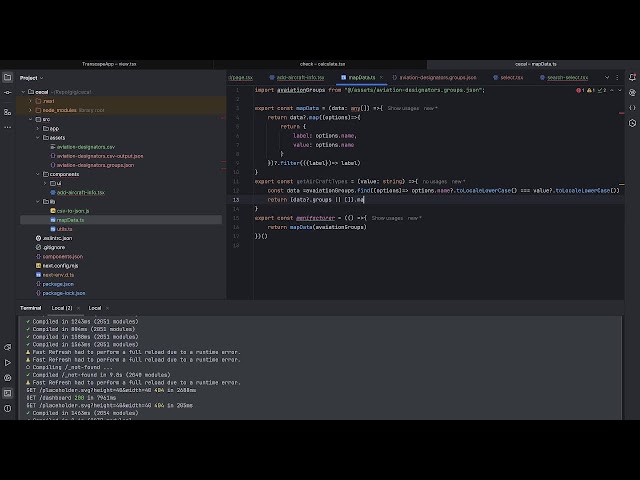Viewport: 640px width, 480px height.
Task: Show hidden editor tabs dropdown chevron
Action: click(607, 77)
